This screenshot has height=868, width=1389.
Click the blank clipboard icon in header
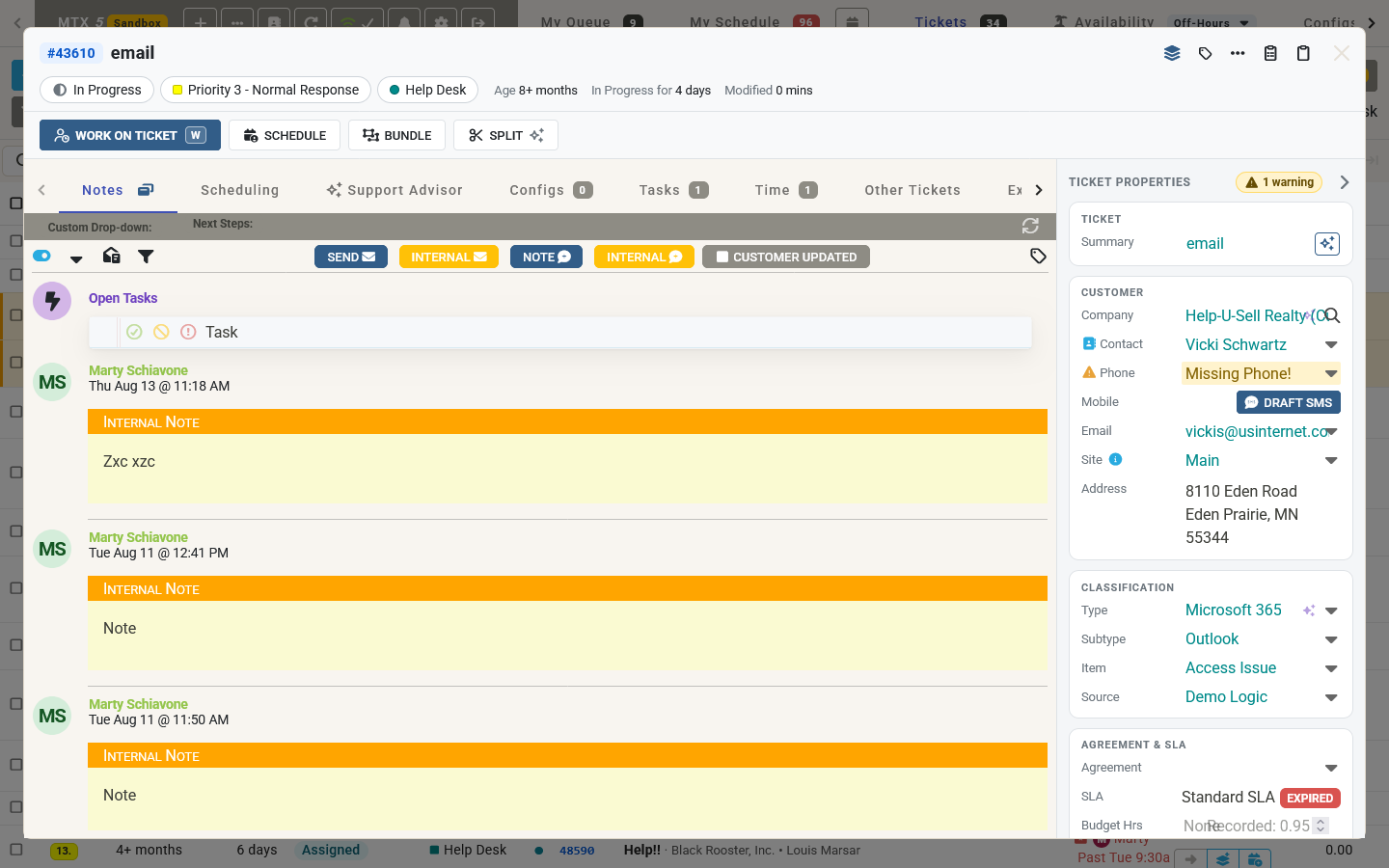coord(1303,53)
